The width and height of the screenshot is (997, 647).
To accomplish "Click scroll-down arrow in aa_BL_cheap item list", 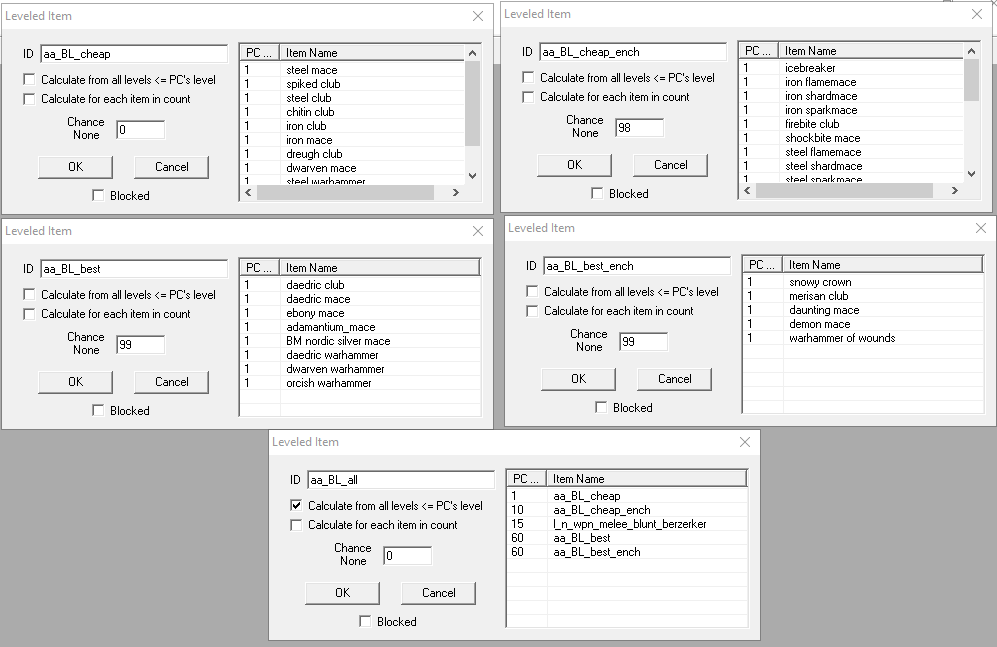I will tap(472, 176).
